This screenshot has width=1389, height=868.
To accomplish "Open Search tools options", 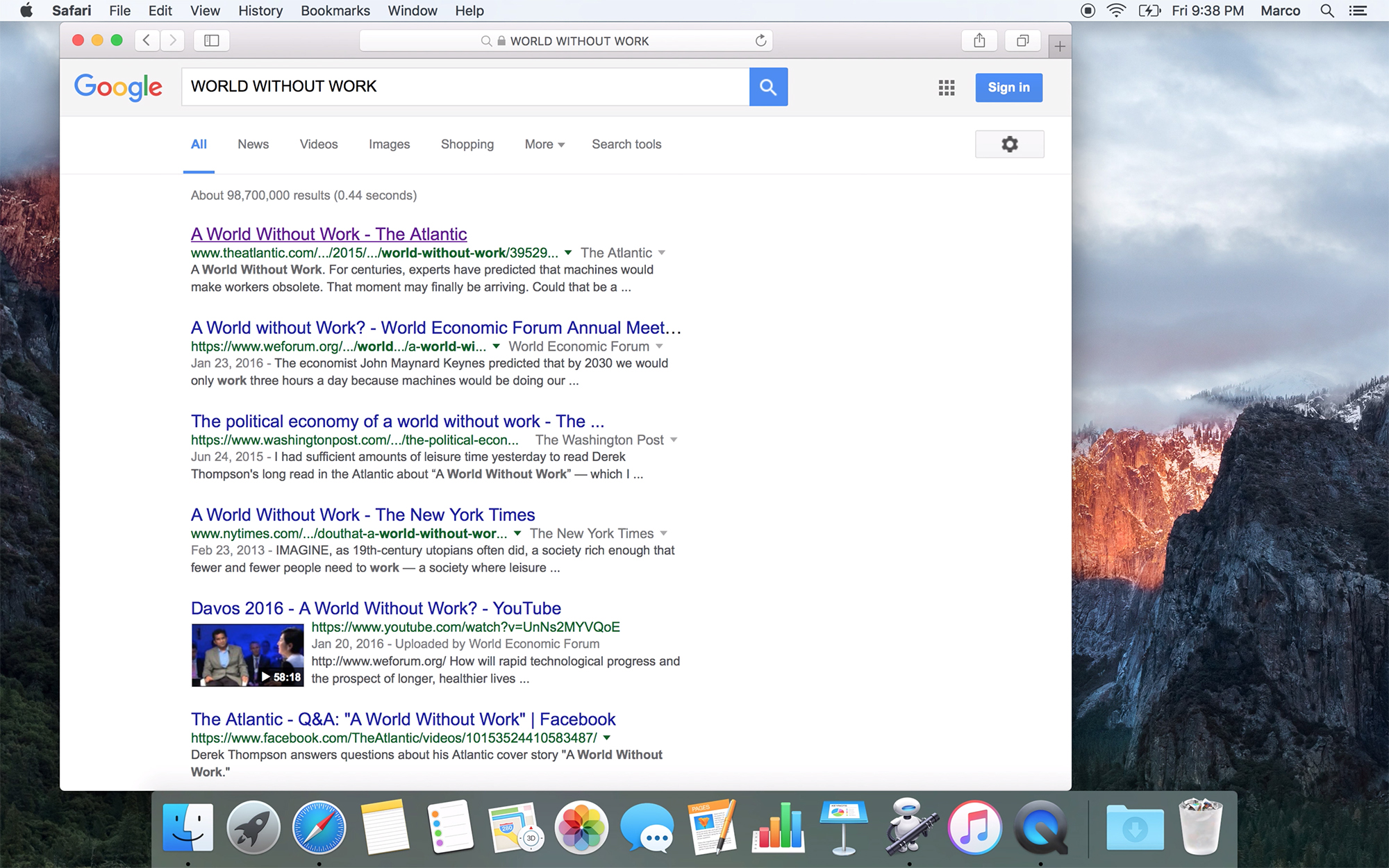I will pyautogui.click(x=626, y=144).
